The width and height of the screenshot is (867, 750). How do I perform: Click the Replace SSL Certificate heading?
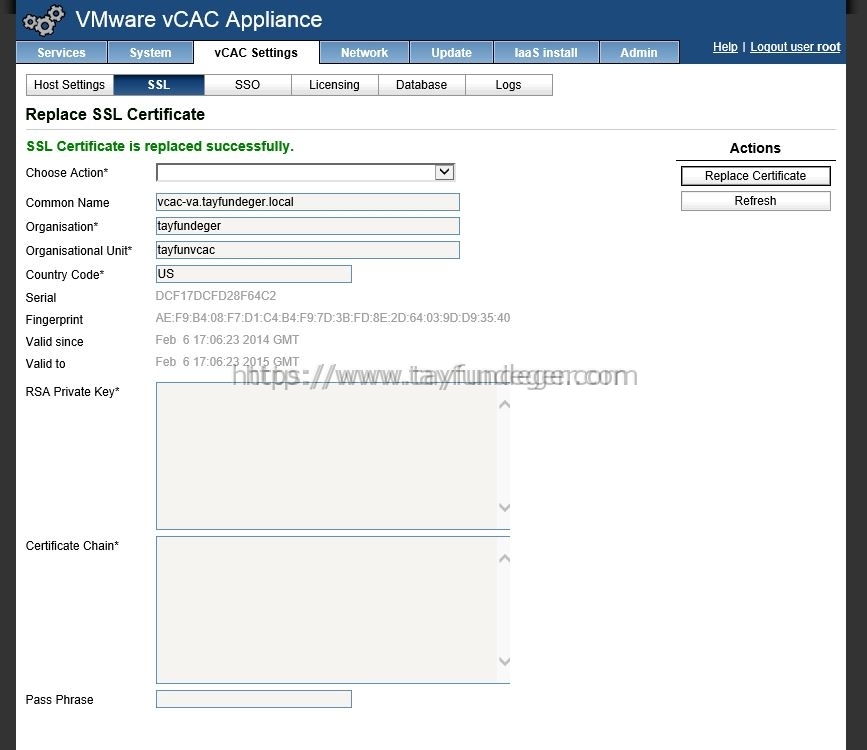(x=115, y=114)
